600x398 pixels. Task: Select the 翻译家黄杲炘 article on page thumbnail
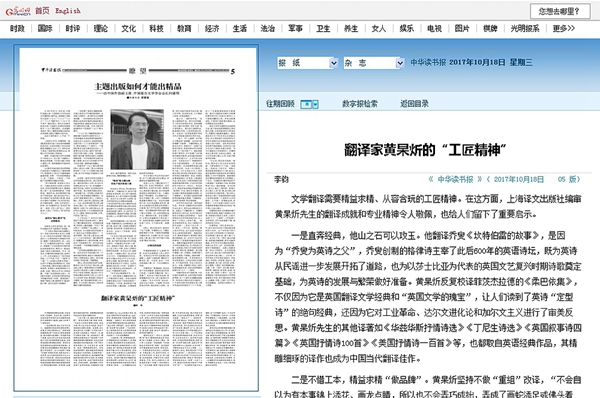tap(138, 298)
